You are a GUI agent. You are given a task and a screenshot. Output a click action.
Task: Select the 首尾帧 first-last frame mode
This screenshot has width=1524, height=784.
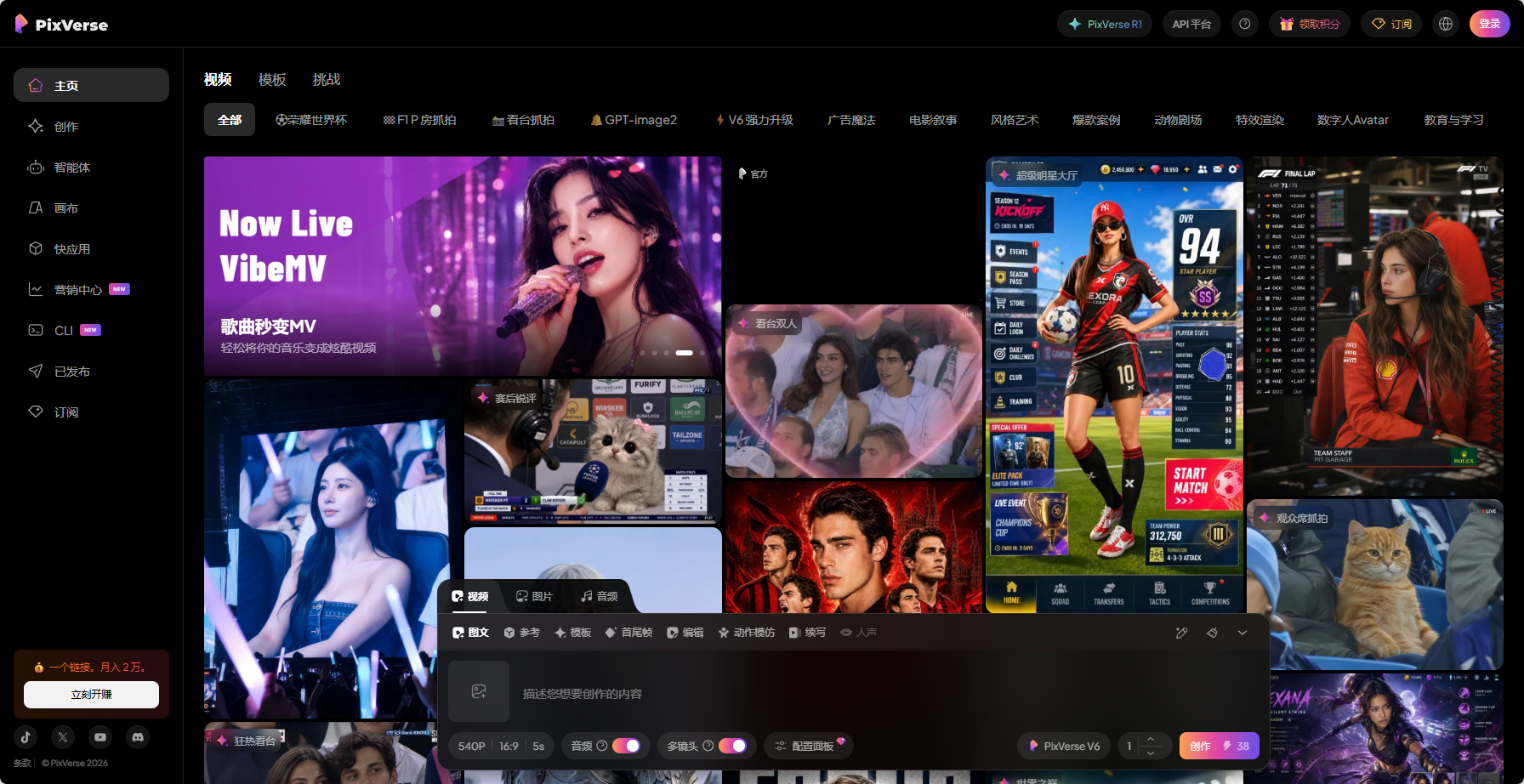628,633
